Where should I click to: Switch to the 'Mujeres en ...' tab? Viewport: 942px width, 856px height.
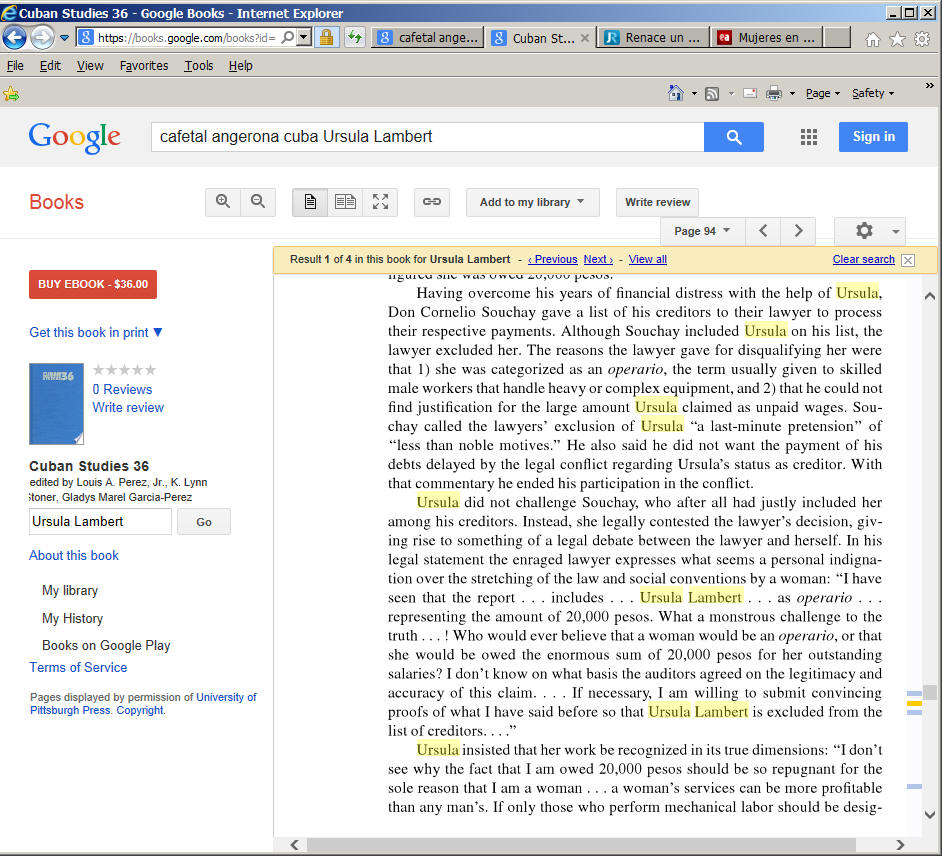[767, 38]
